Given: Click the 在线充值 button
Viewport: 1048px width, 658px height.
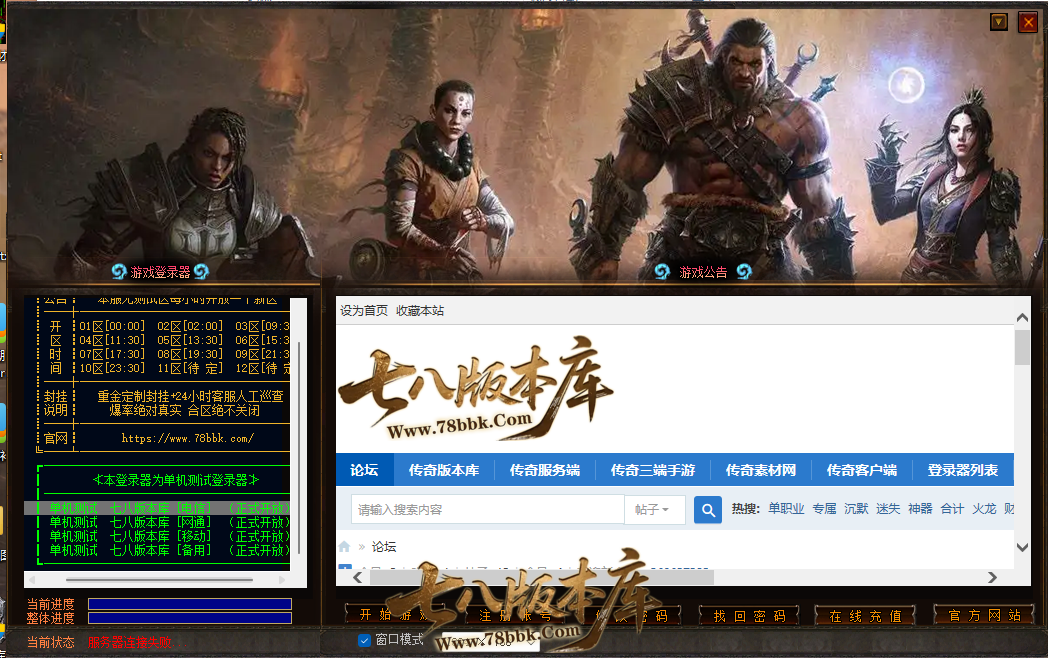Looking at the screenshot, I should [865, 615].
